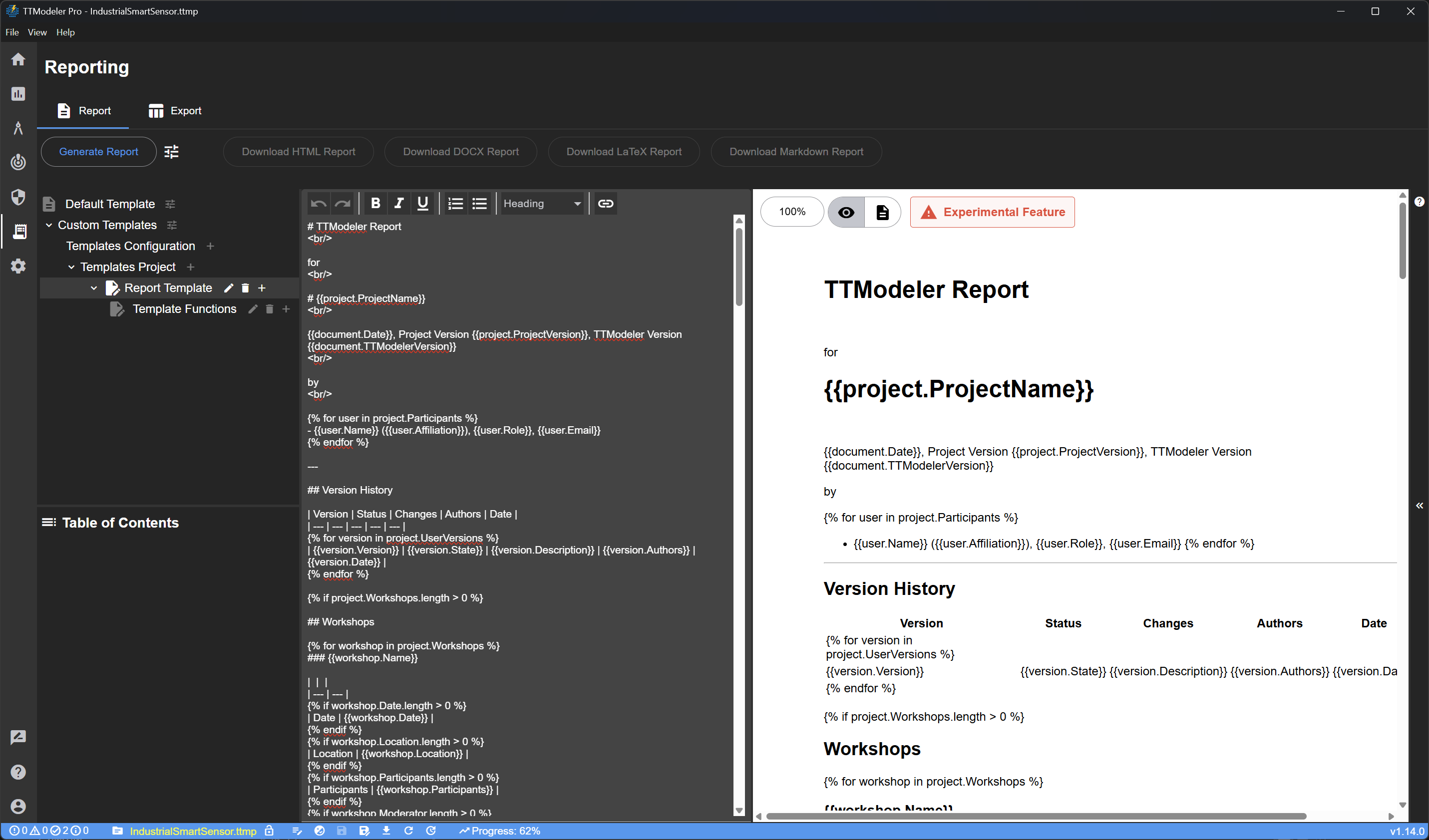Click the lock icon in status bar
The image size is (1429, 840).
point(270,831)
